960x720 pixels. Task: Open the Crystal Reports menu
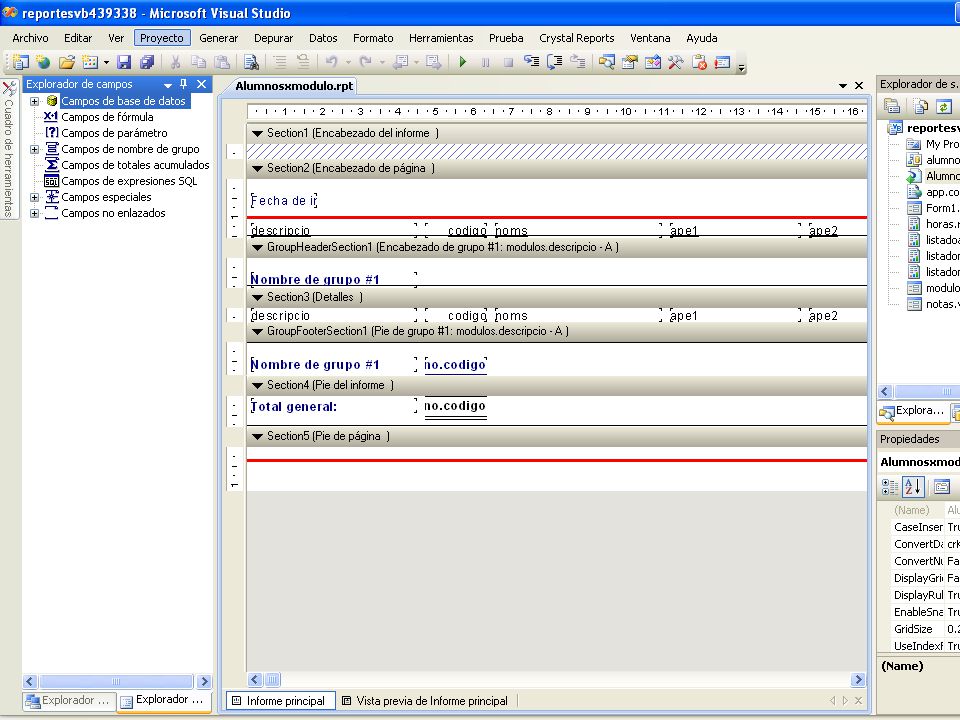point(577,38)
